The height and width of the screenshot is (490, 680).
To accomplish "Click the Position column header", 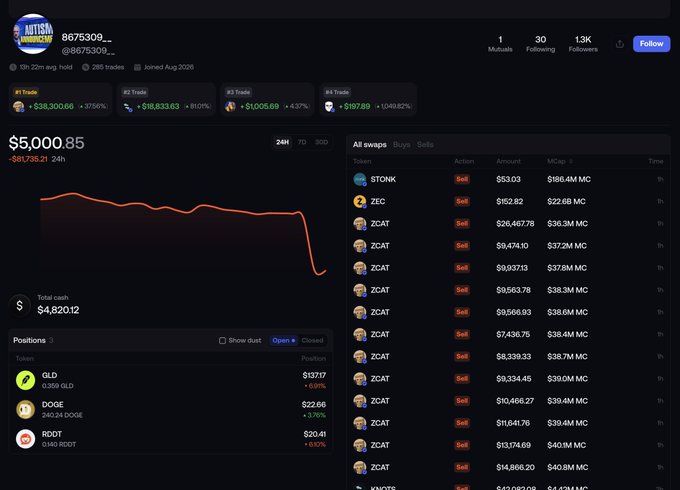I will (x=313, y=359).
